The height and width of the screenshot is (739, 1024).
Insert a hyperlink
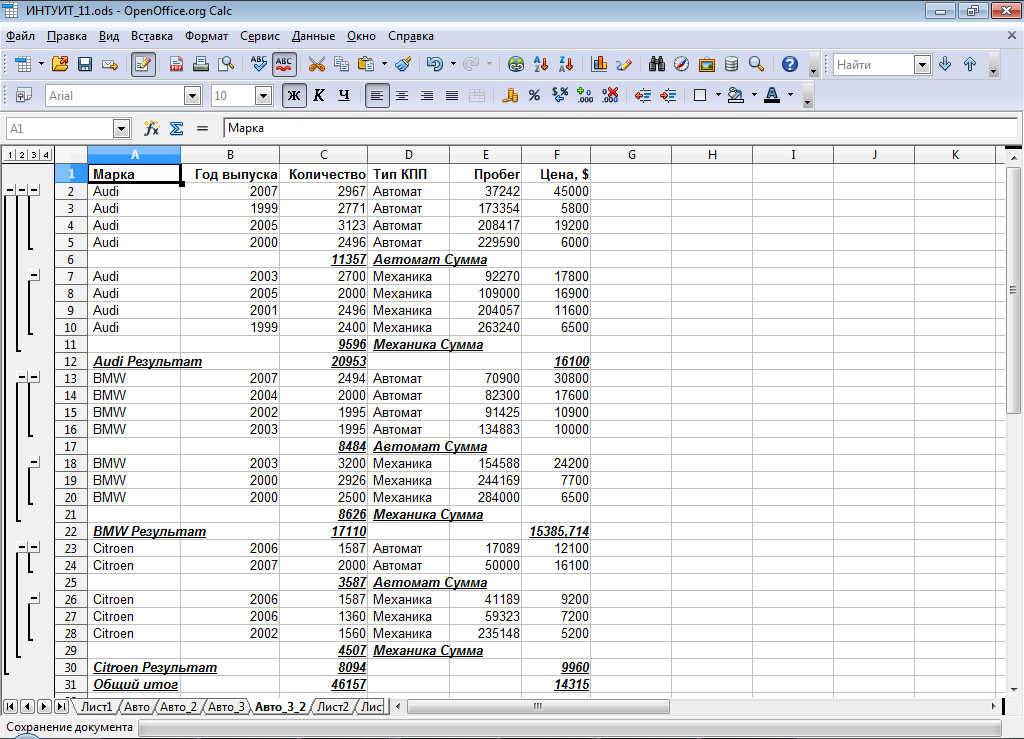[x=516, y=64]
